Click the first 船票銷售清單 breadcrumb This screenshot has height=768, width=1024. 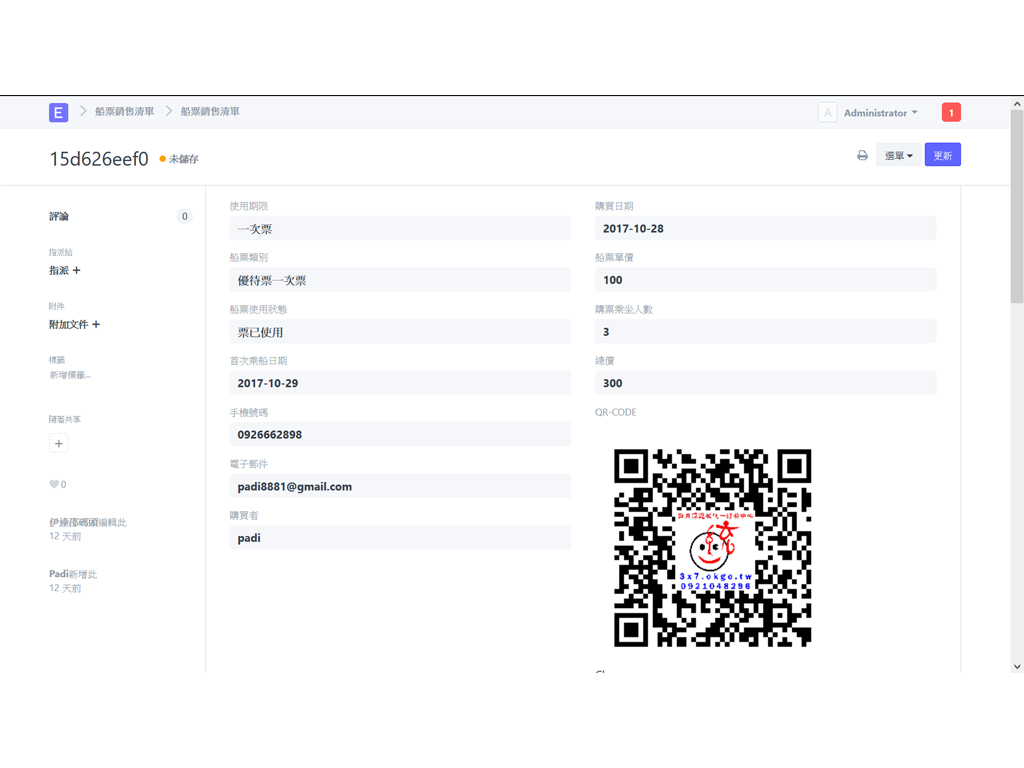[x=125, y=112]
